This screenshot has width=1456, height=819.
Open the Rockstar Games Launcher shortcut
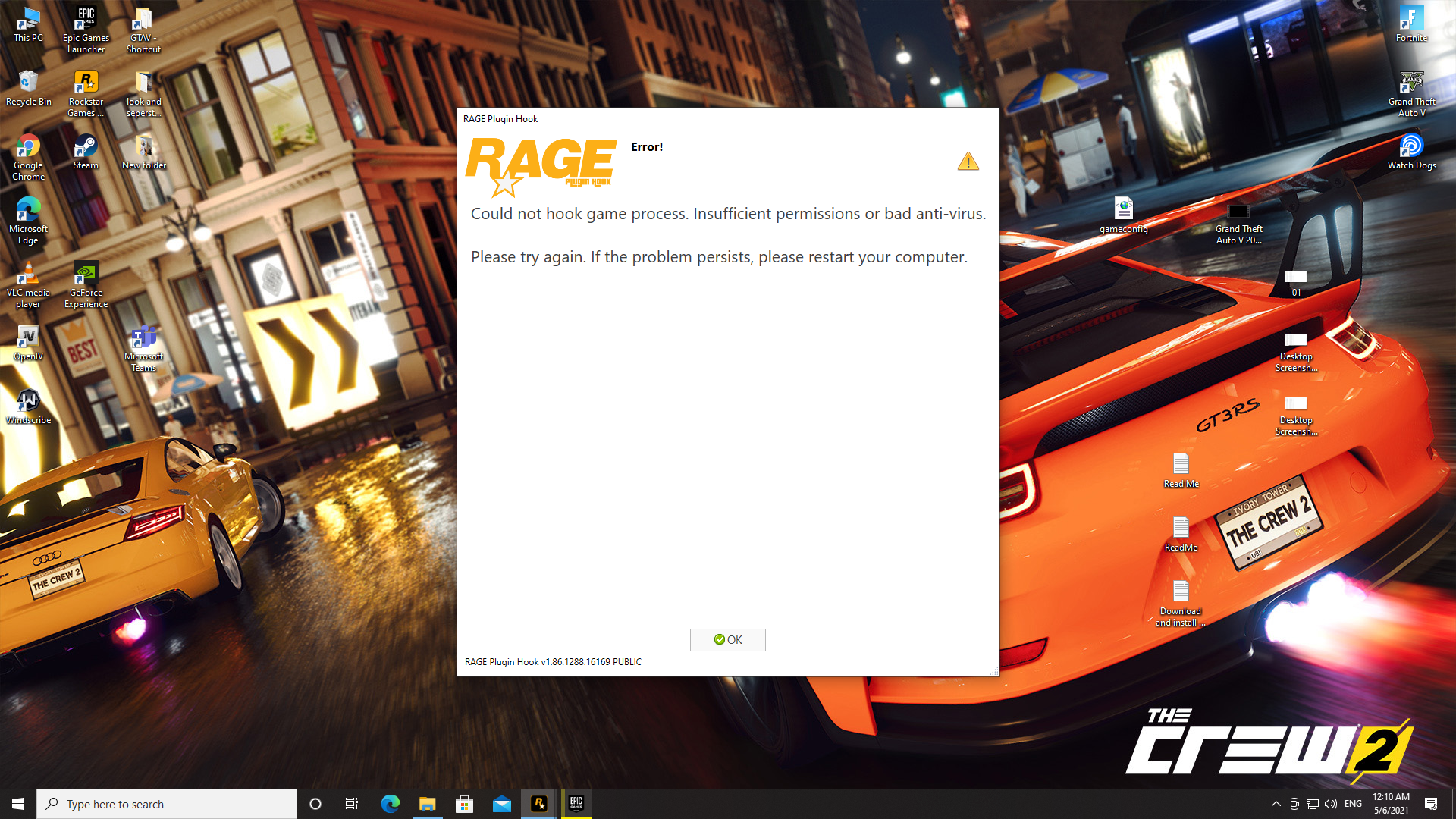click(86, 83)
